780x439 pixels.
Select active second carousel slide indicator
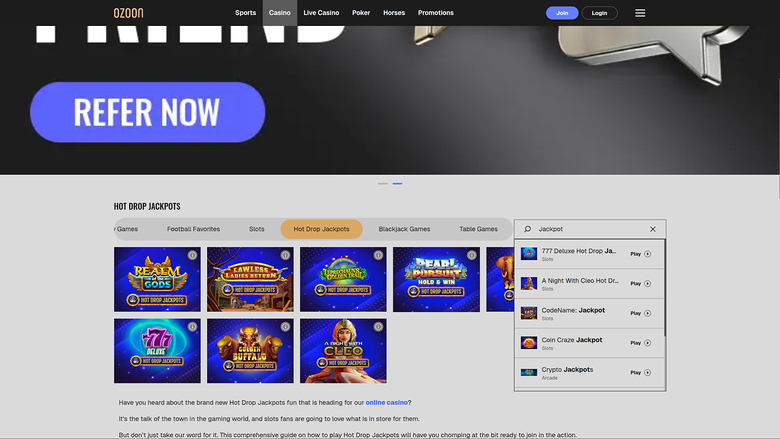point(397,183)
